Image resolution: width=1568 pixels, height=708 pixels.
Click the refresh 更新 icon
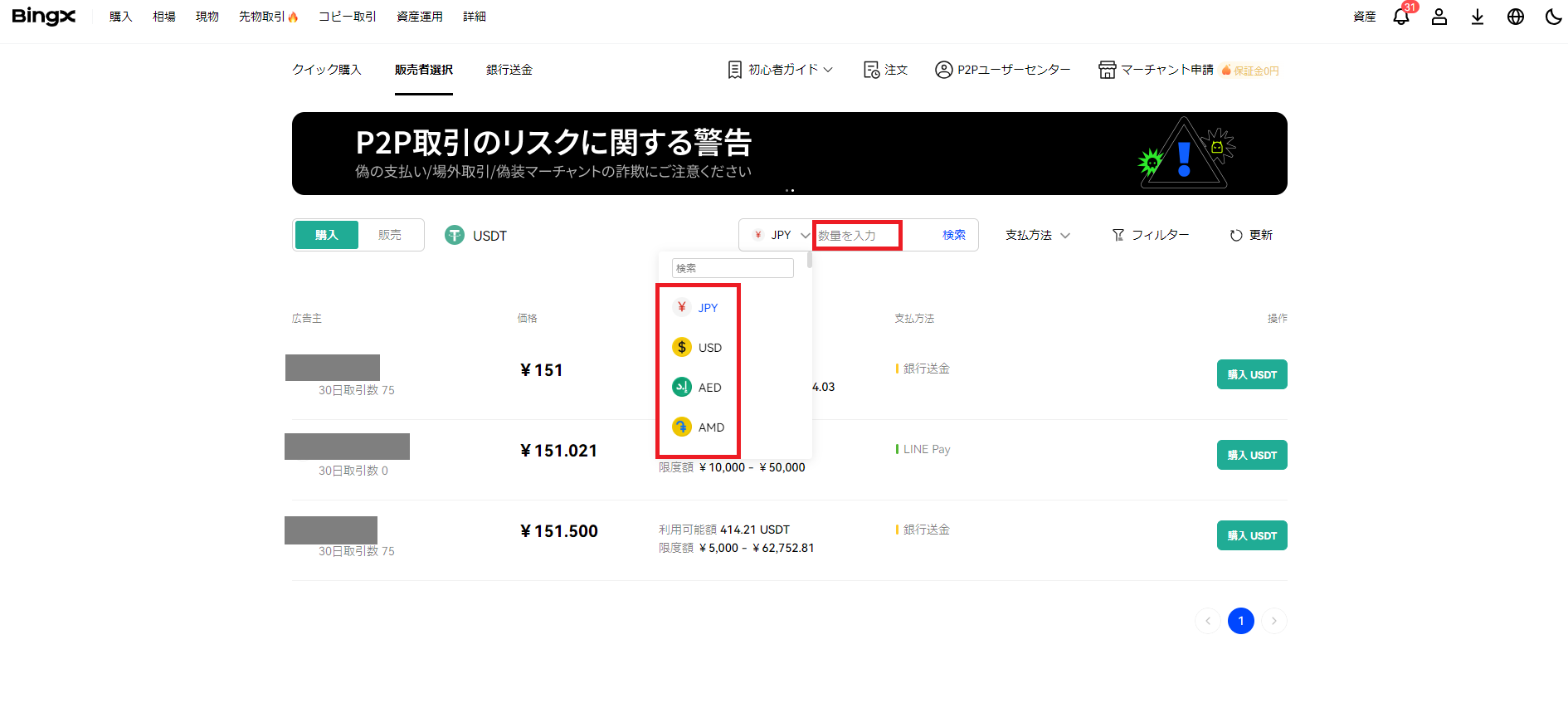[x=1236, y=236]
